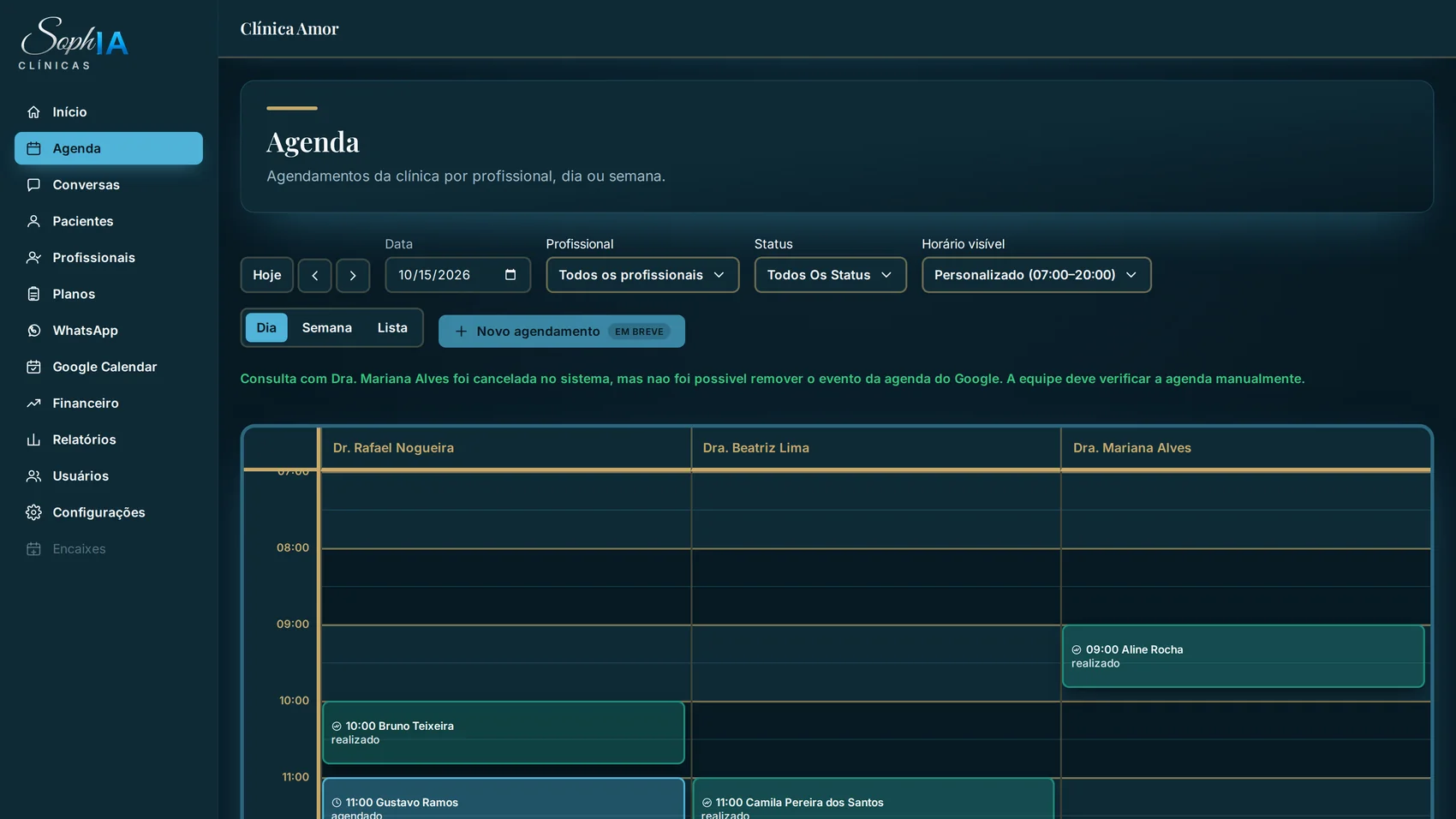The height and width of the screenshot is (819, 1456).
Task: Click the Google agenda cancellation warning message
Action: coord(773,379)
